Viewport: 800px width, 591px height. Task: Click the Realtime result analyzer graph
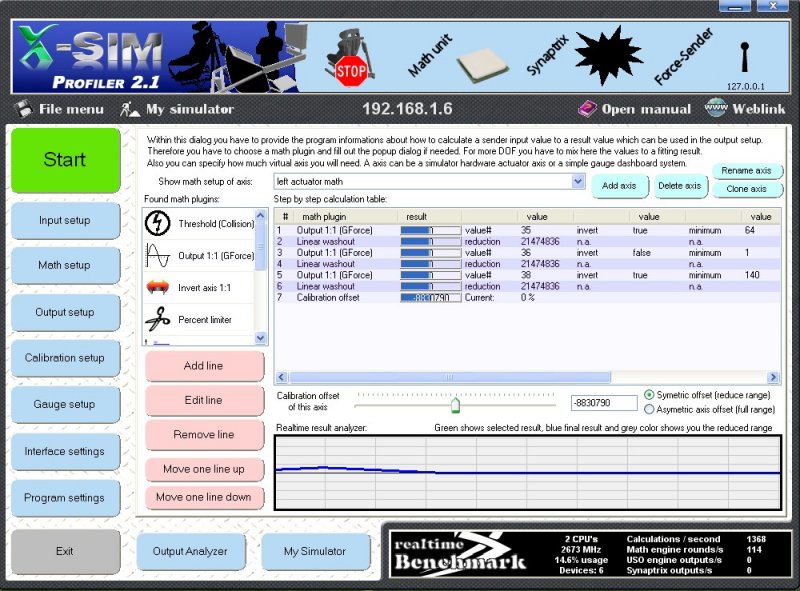coord(528,473)
